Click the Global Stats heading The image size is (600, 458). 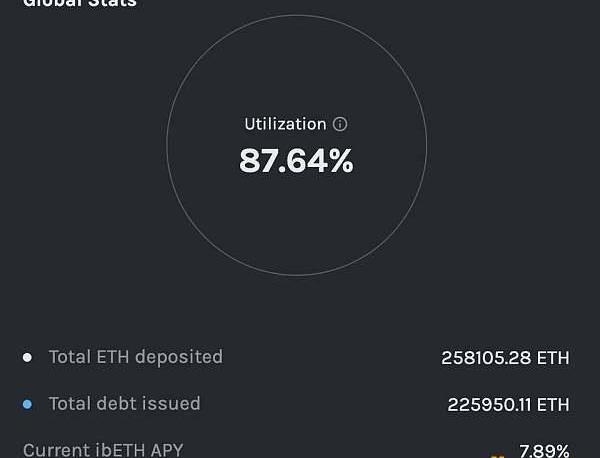80,3
